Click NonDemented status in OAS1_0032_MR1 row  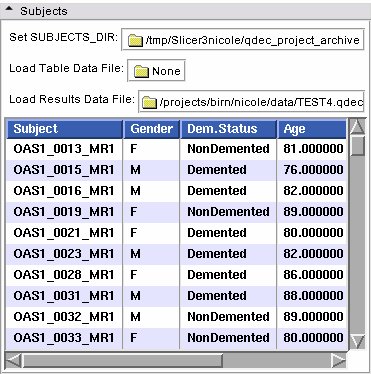click(228, 317)
